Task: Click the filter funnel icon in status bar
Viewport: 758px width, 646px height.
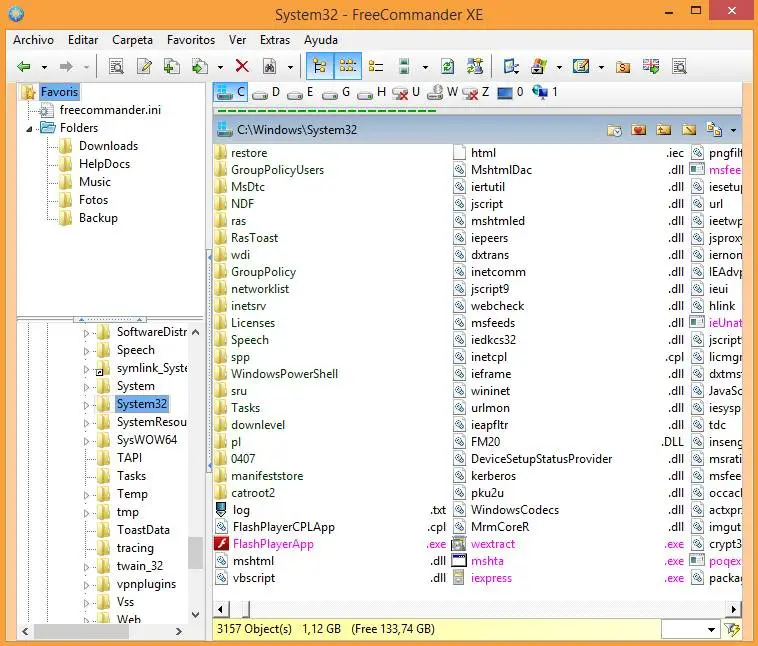Action: [x=732, y=629]
